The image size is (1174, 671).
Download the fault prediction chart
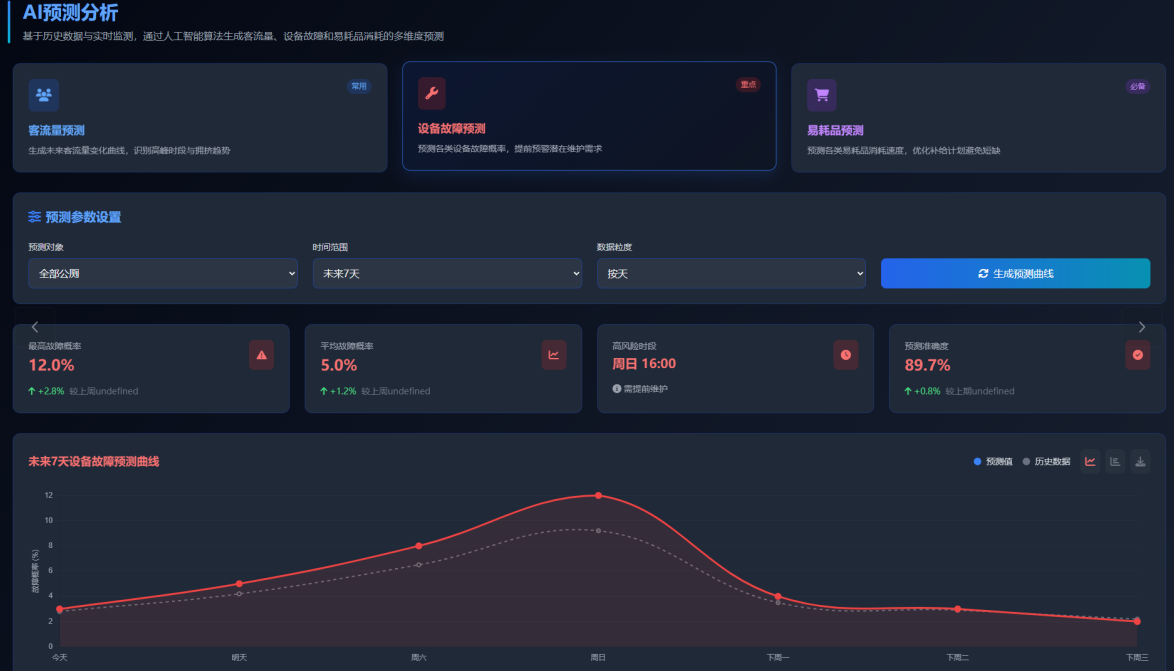coord(1140,461)
